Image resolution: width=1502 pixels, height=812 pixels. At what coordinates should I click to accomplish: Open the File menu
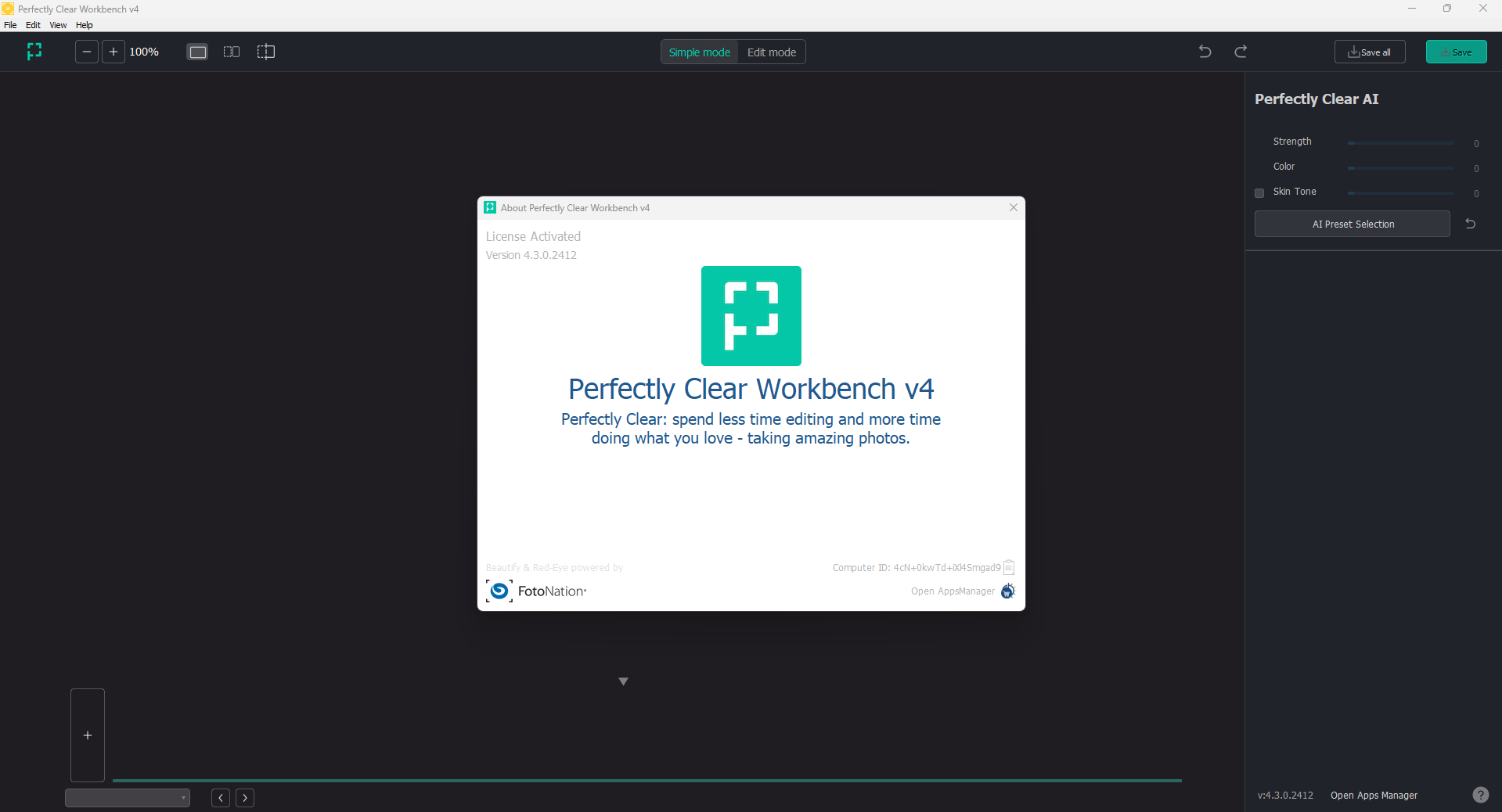click(10, 25)
